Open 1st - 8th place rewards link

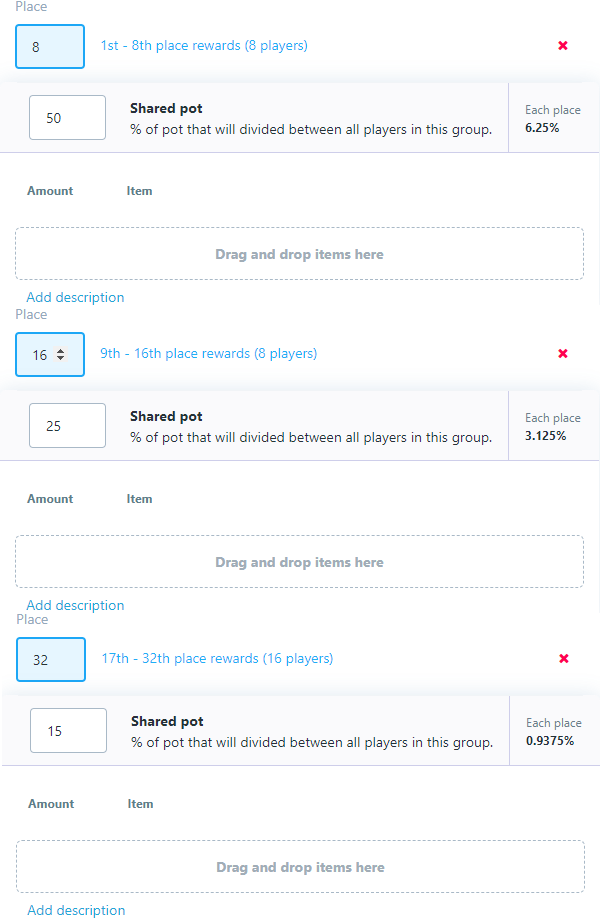tap(204, 46)
